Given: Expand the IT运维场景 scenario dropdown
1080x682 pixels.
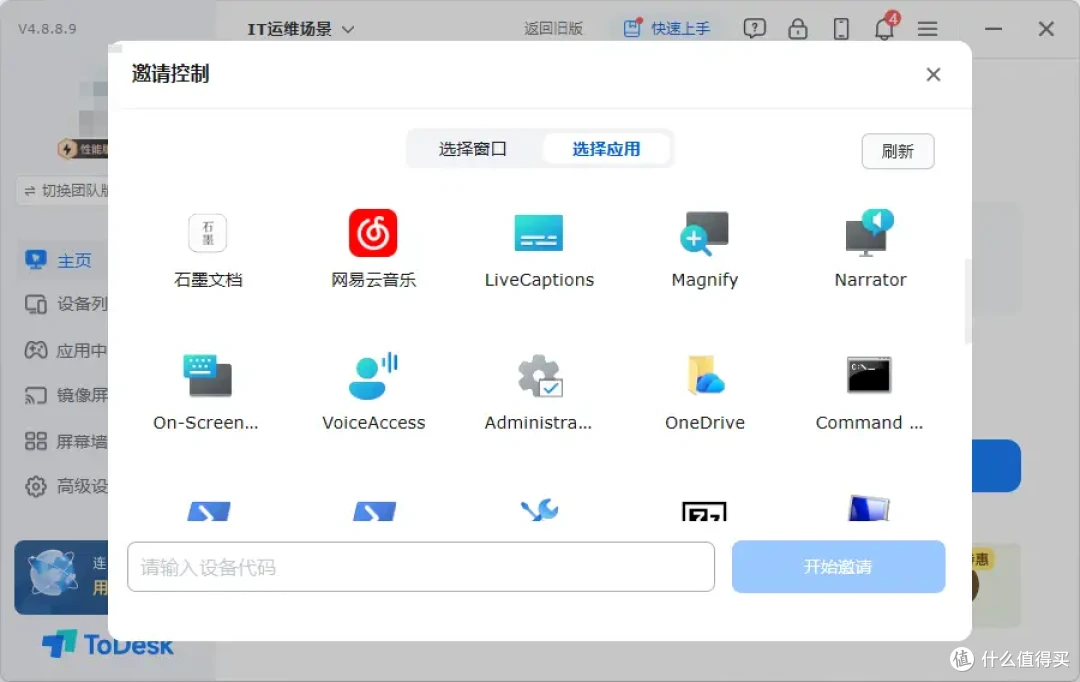Looking at the screenshot, I should (301, 29).
